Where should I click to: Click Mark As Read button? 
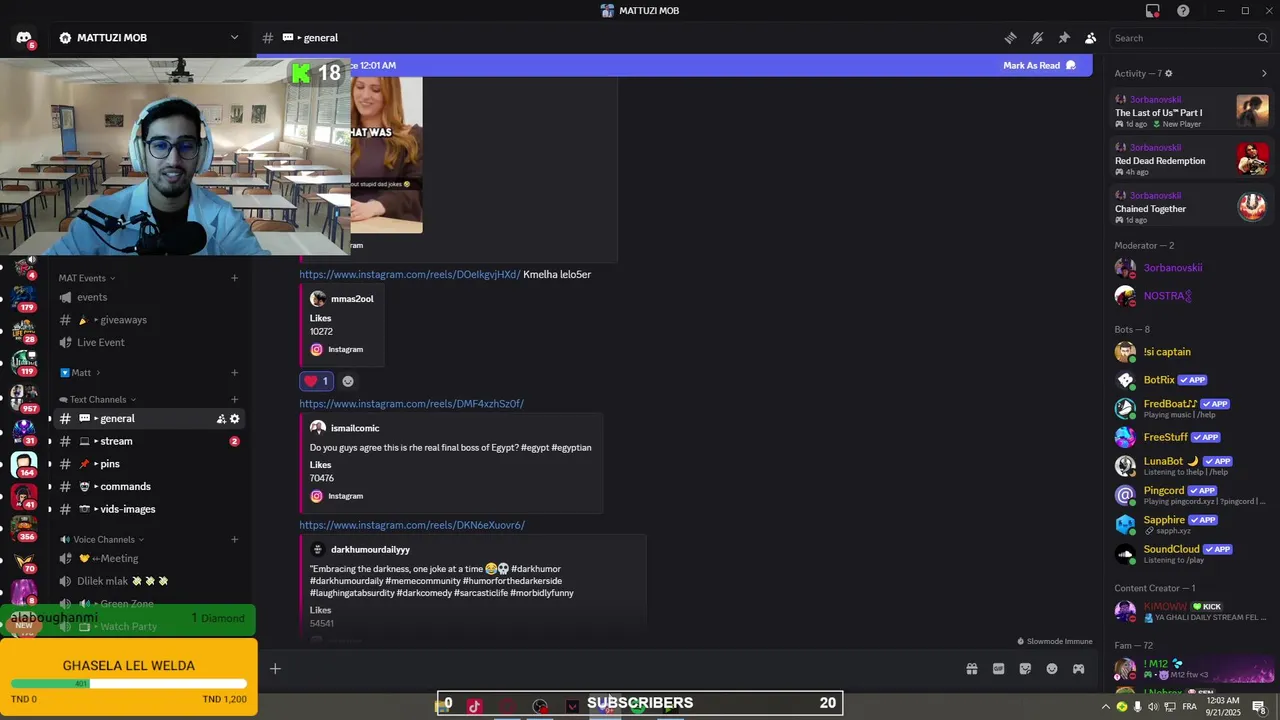point(1039,65)
